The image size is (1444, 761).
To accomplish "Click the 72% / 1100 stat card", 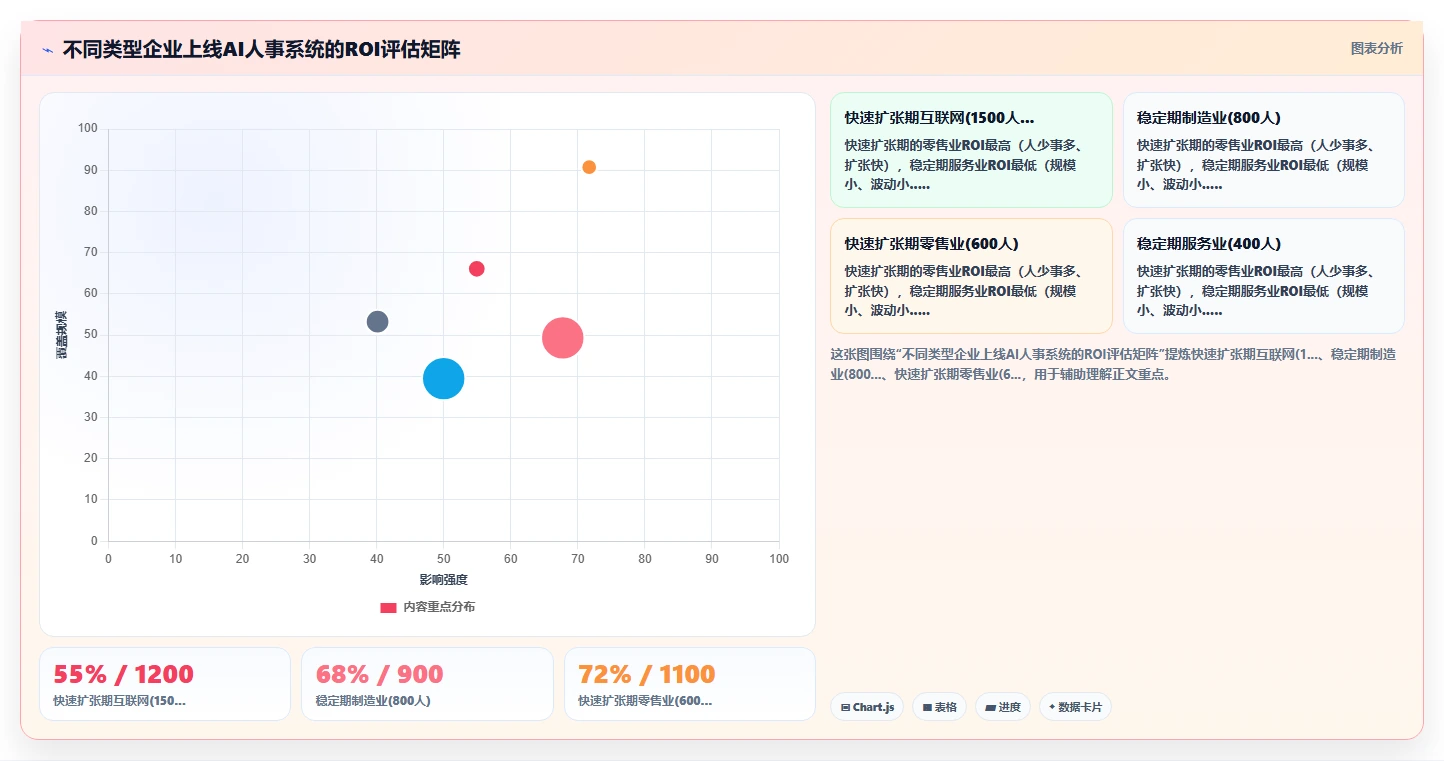I will [690, 684].
